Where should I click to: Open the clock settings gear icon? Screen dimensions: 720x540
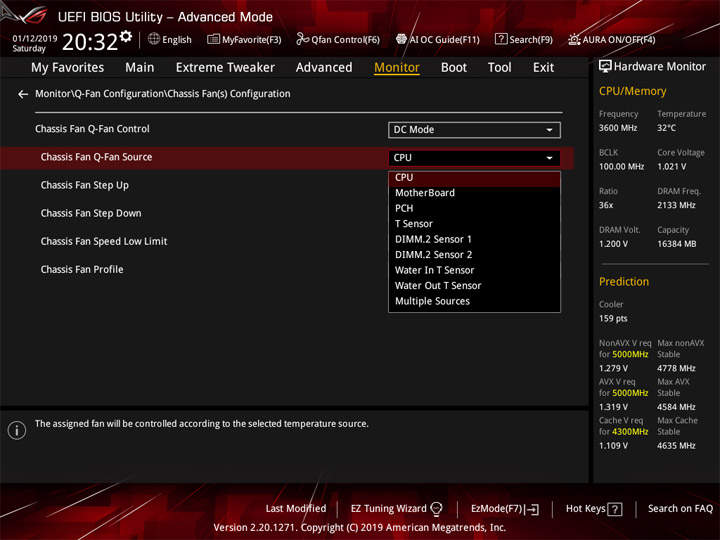(x=126, y=36)
